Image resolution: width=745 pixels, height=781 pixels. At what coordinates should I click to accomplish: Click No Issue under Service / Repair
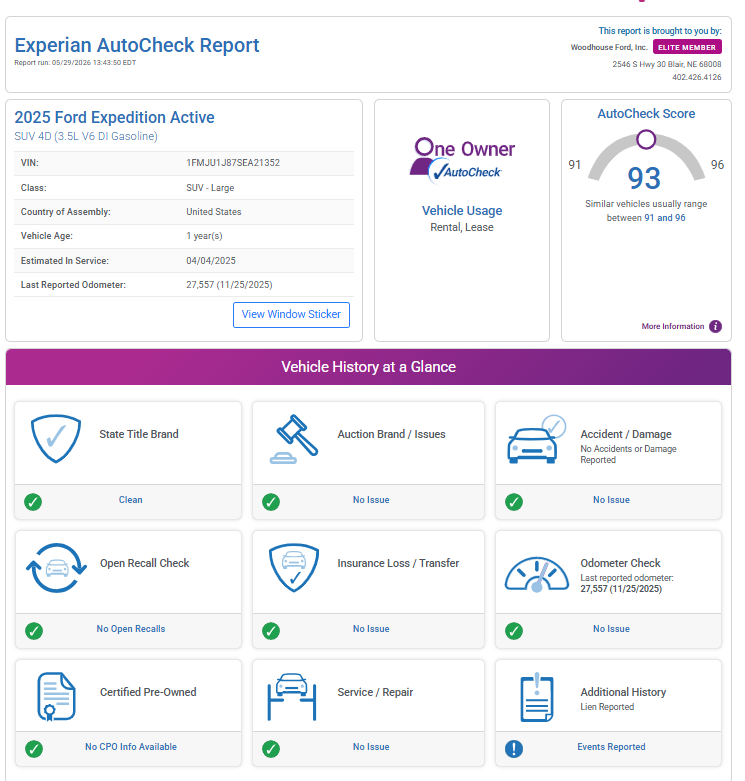pyautogui.click(x=371, y=747)
